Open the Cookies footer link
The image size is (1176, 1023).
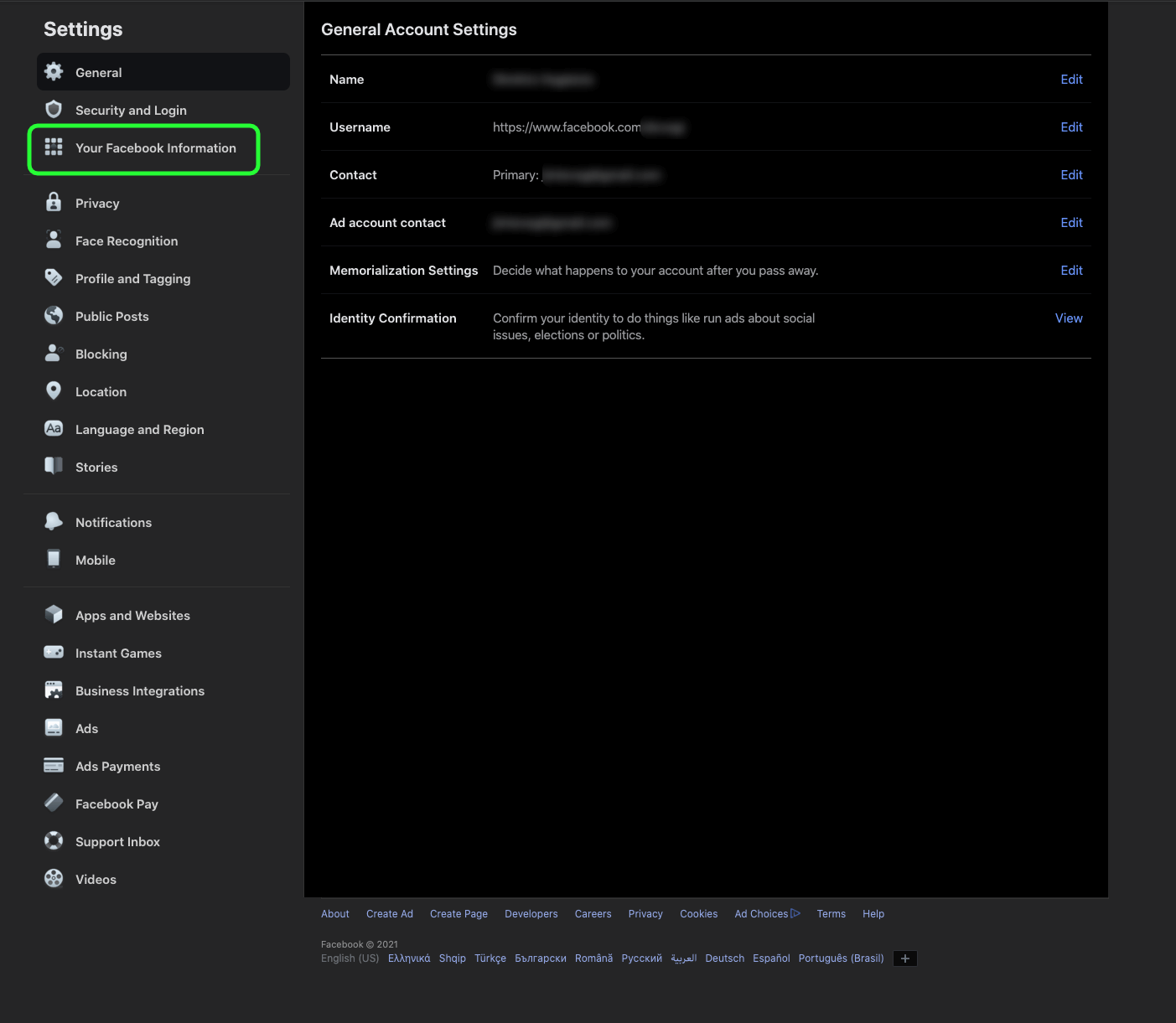point(699,914)
